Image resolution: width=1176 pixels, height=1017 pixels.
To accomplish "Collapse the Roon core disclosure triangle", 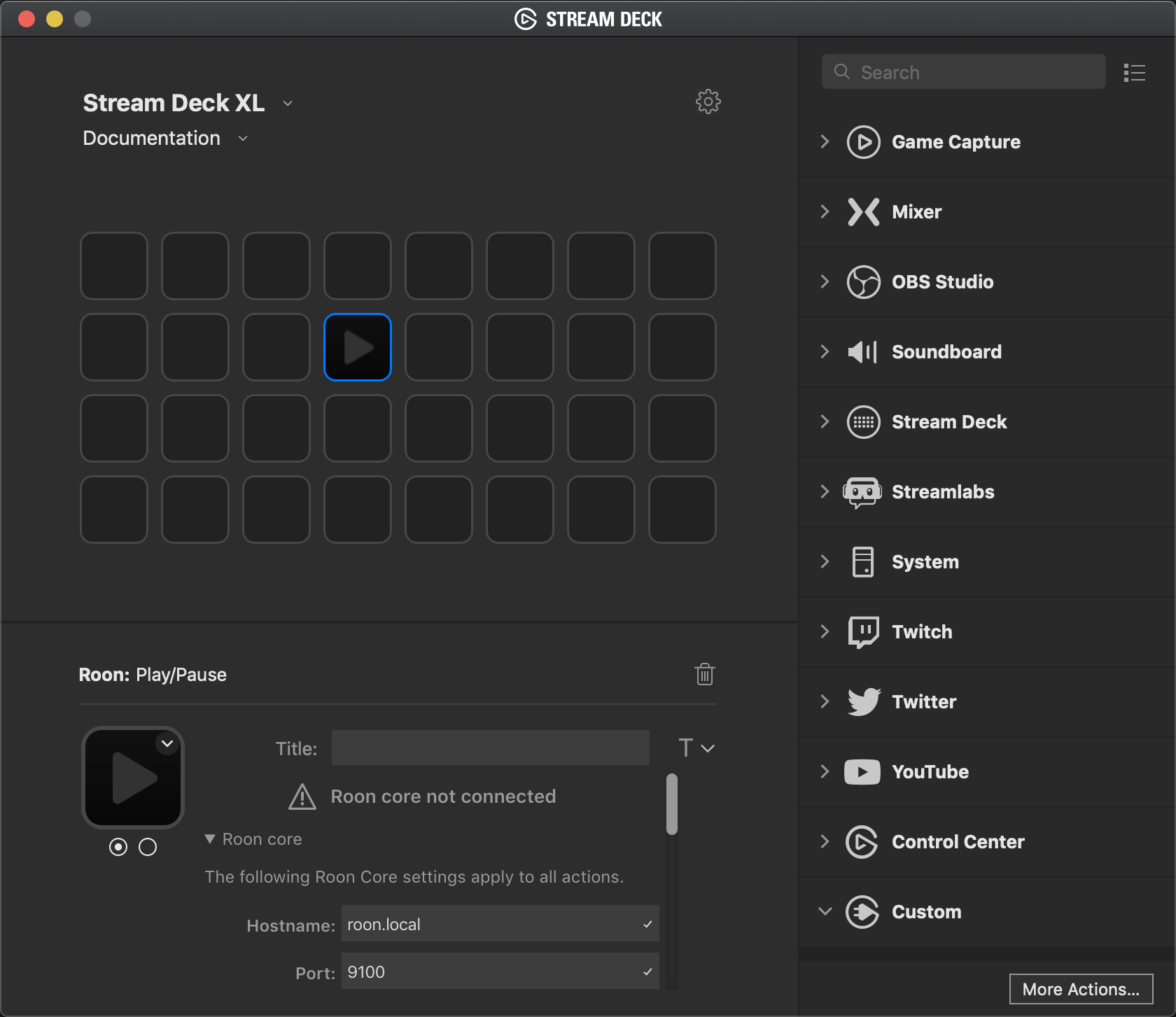I will (209, 839).
